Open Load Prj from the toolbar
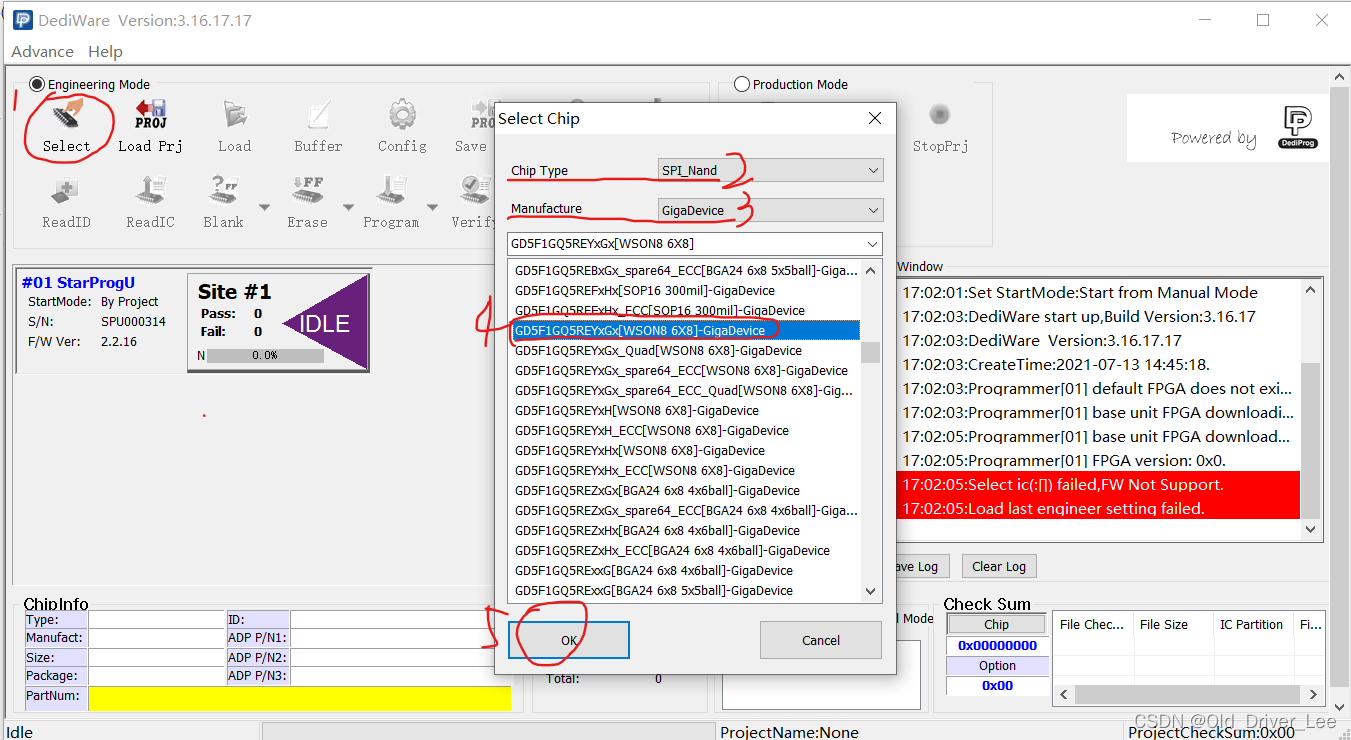The image size is (1351, 740). tap(150, 124)
